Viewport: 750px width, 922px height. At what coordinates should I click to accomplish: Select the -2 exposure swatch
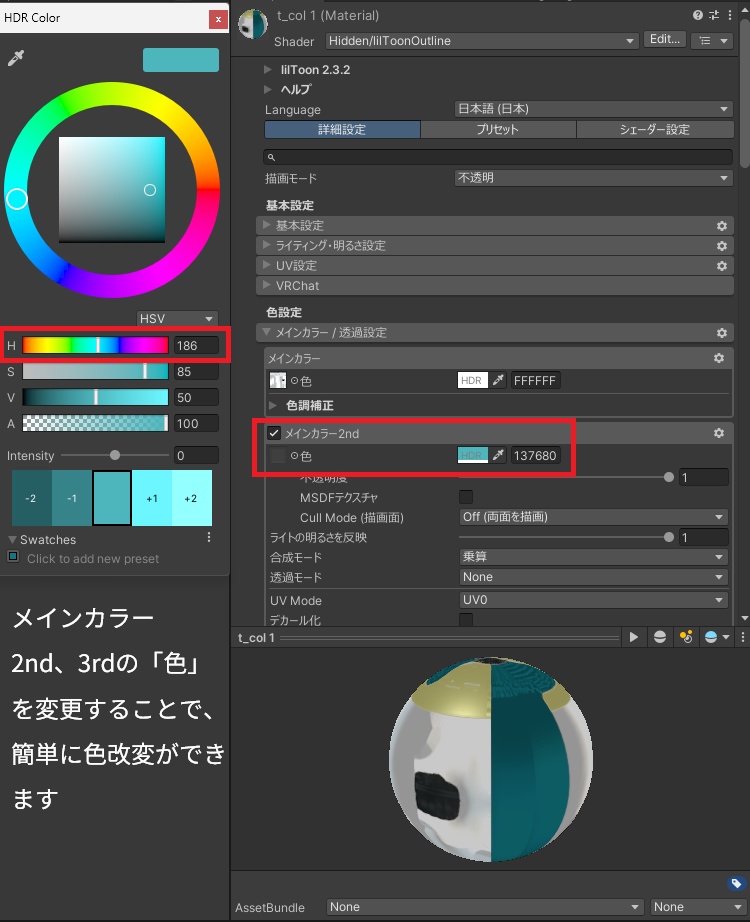[x=32, y=498]
